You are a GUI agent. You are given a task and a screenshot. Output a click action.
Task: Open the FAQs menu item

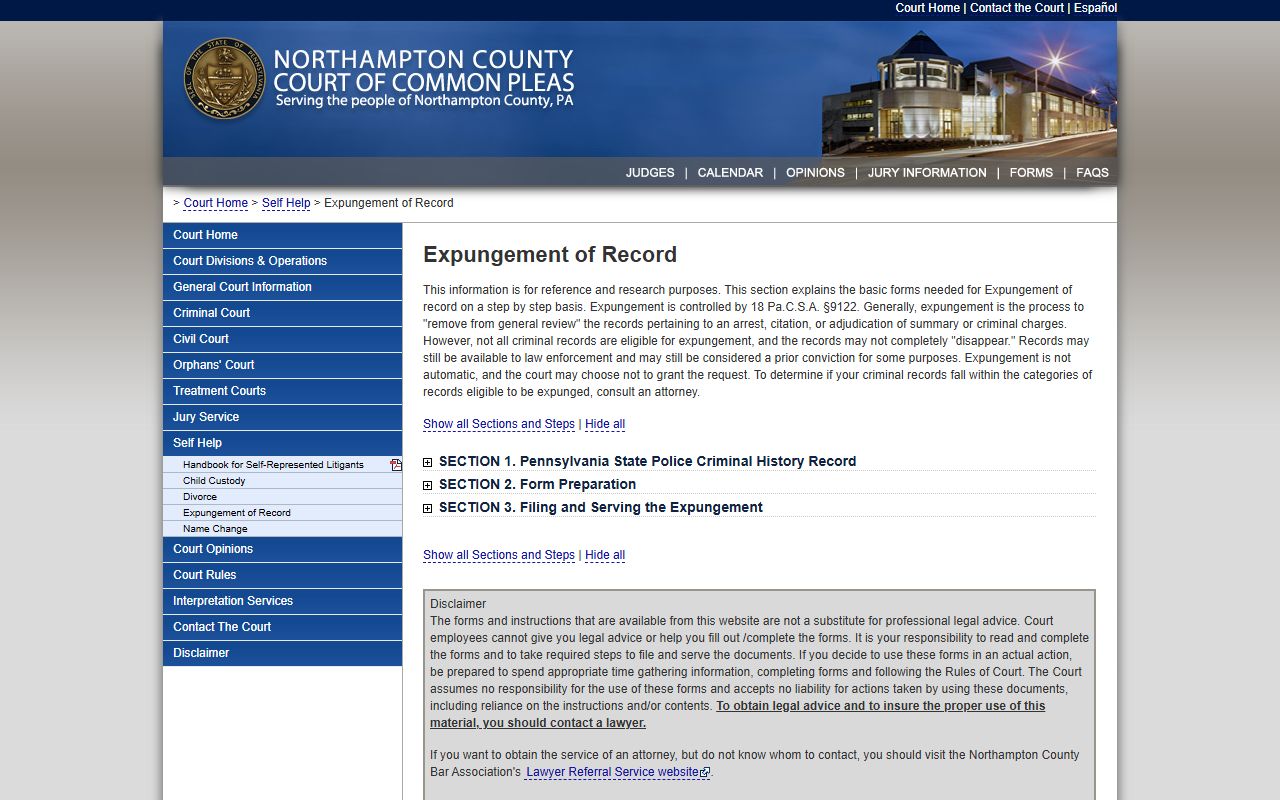tap(1092, 173)
